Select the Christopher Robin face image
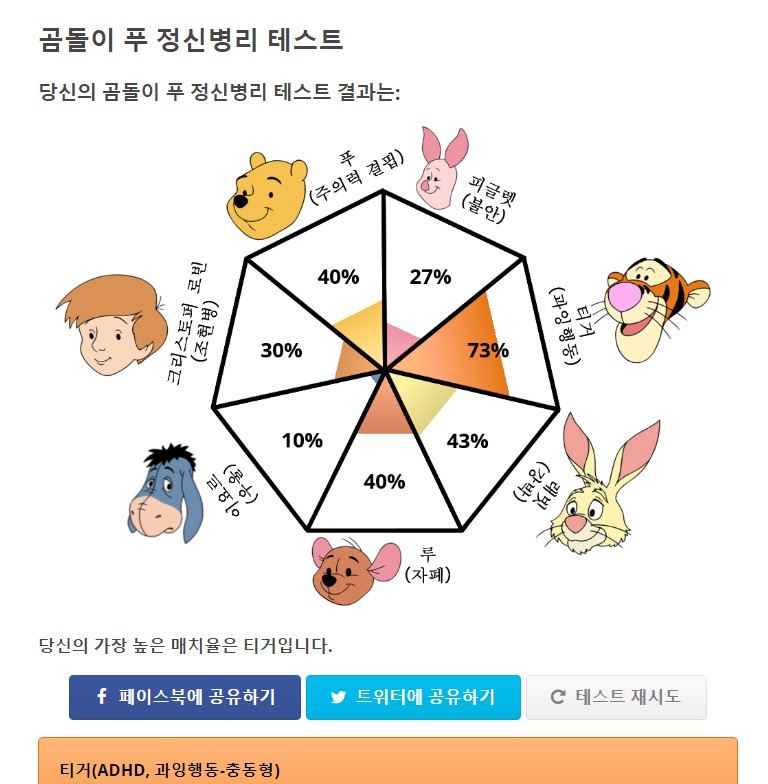 (x=112, y=324)
